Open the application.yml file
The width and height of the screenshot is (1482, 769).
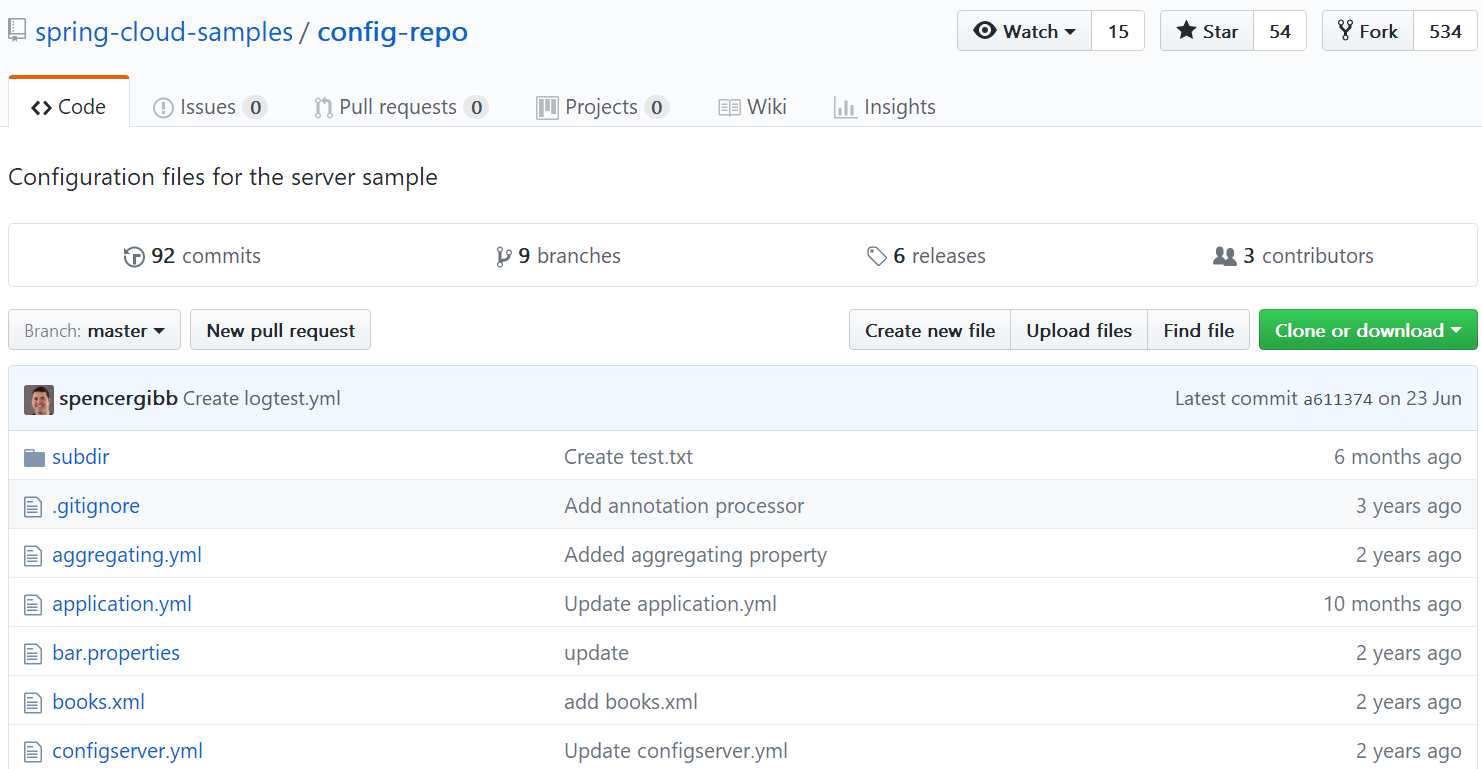[x=122, y=604]
